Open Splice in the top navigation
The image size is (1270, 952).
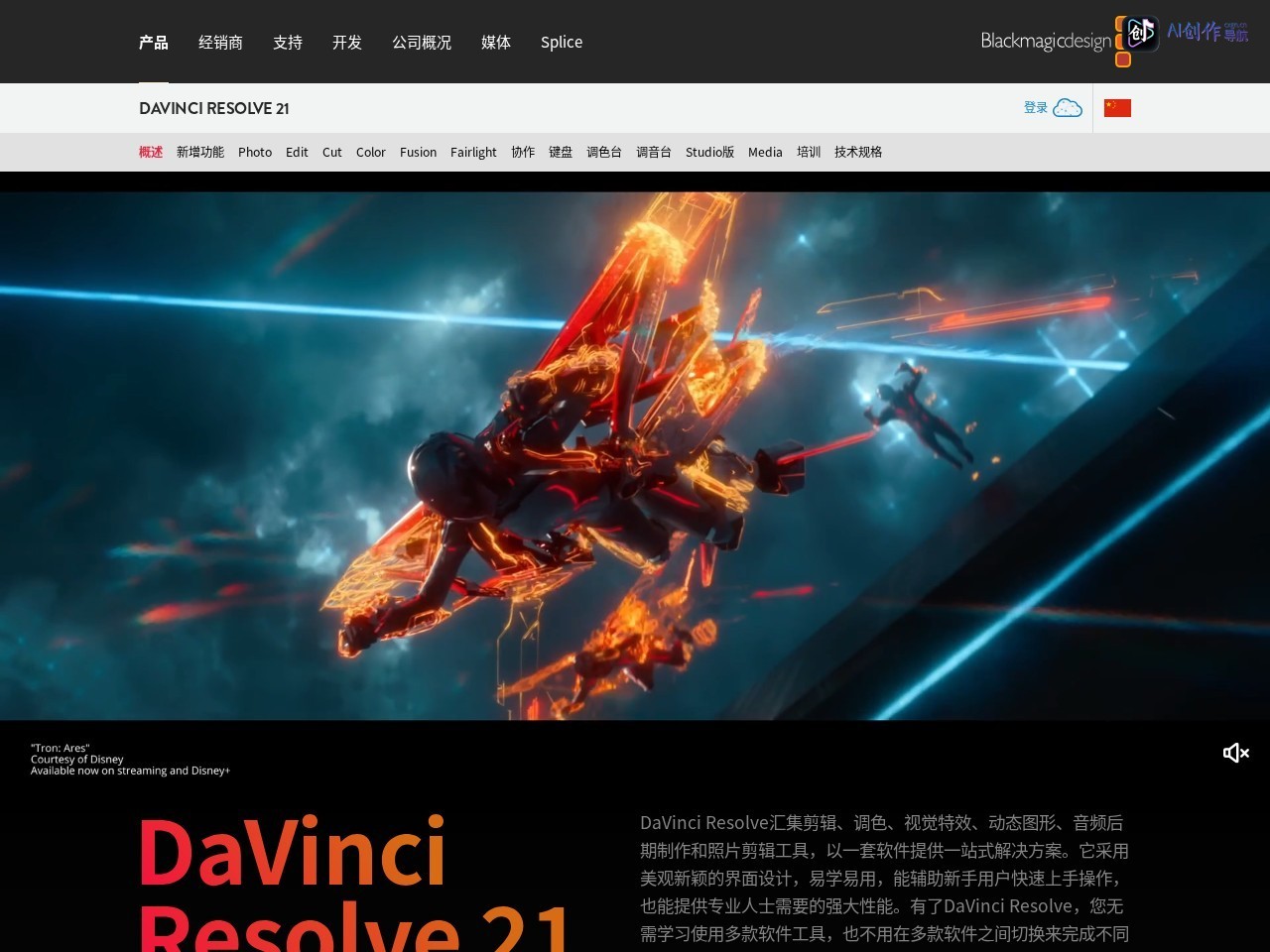pyautogui.click(x=562, y=42)
